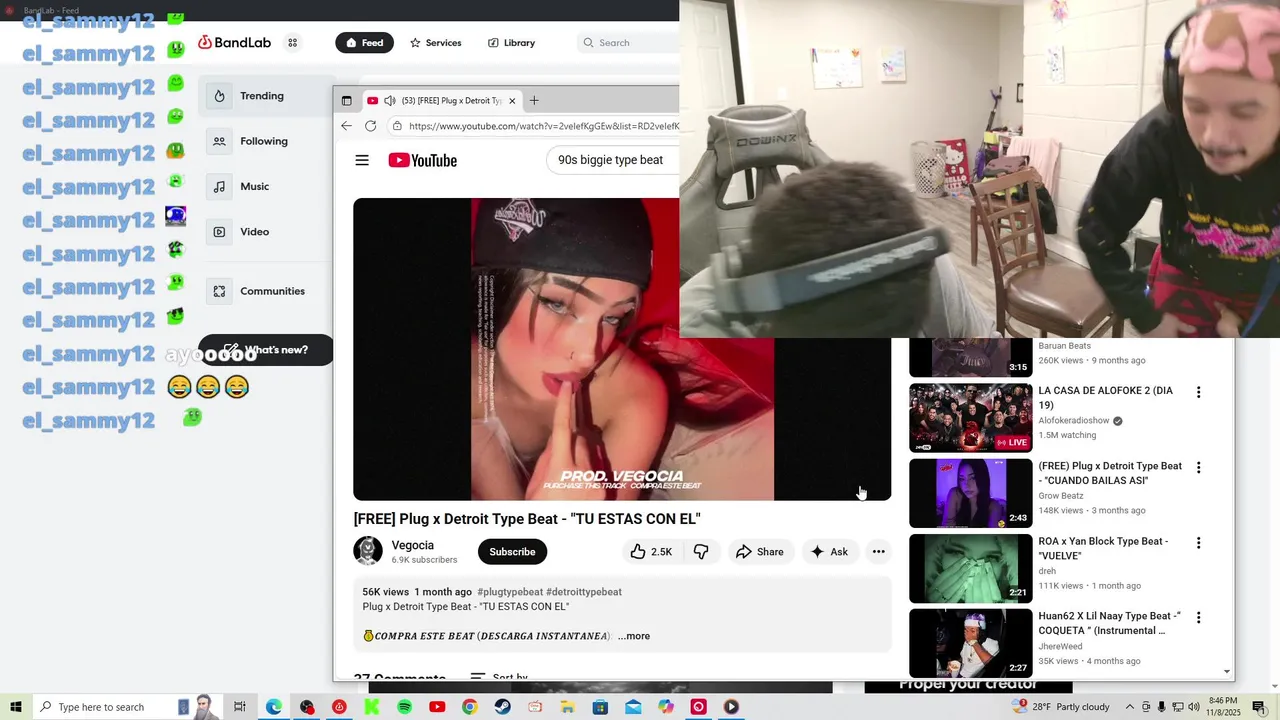The image size is (1280, 720).
Task: Reload the YouTube page
Action: coord(371,126)
